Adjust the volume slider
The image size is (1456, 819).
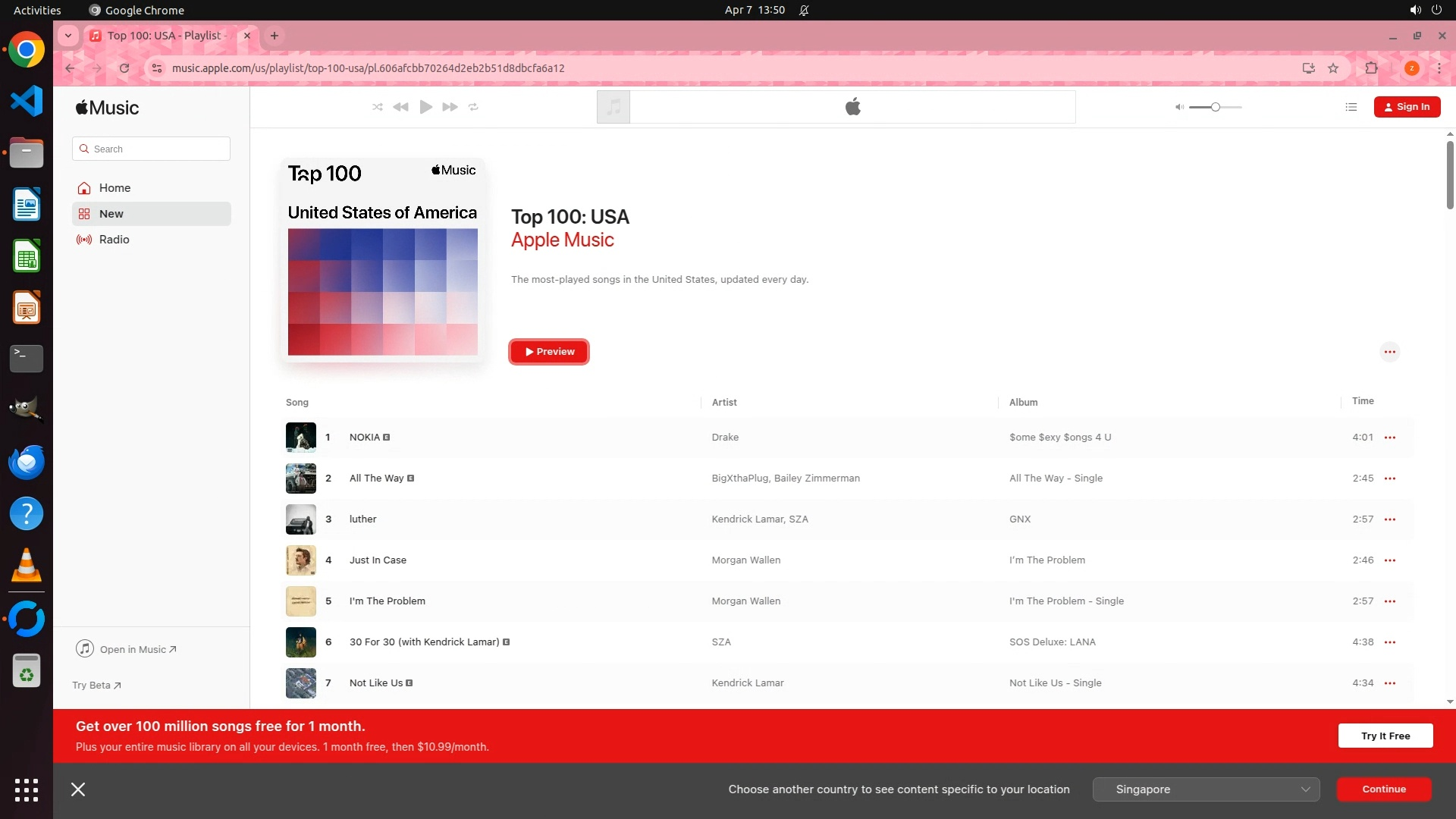coord(1215,107)
